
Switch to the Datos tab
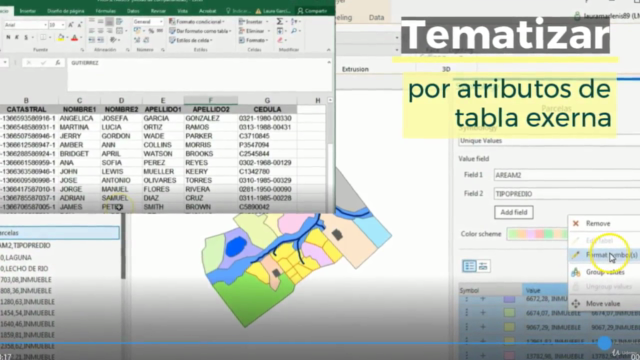(x=133, y=11)
